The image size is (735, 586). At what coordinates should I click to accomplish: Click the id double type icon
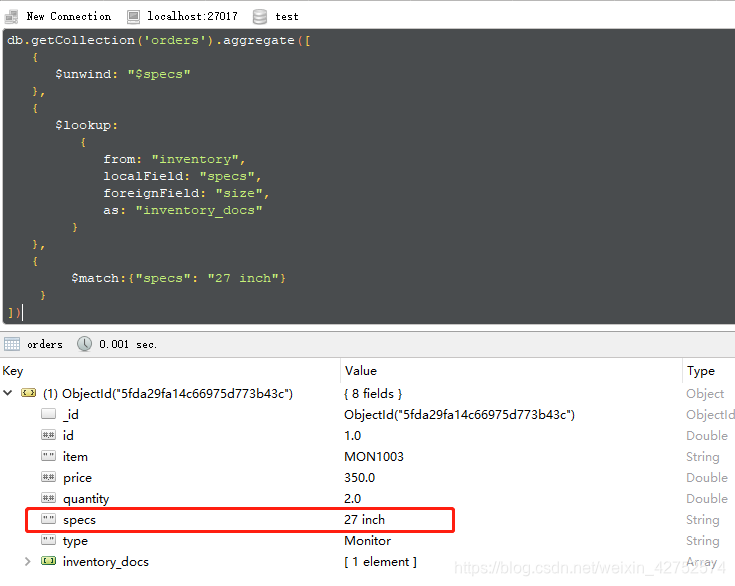click(x=48, y=435)
